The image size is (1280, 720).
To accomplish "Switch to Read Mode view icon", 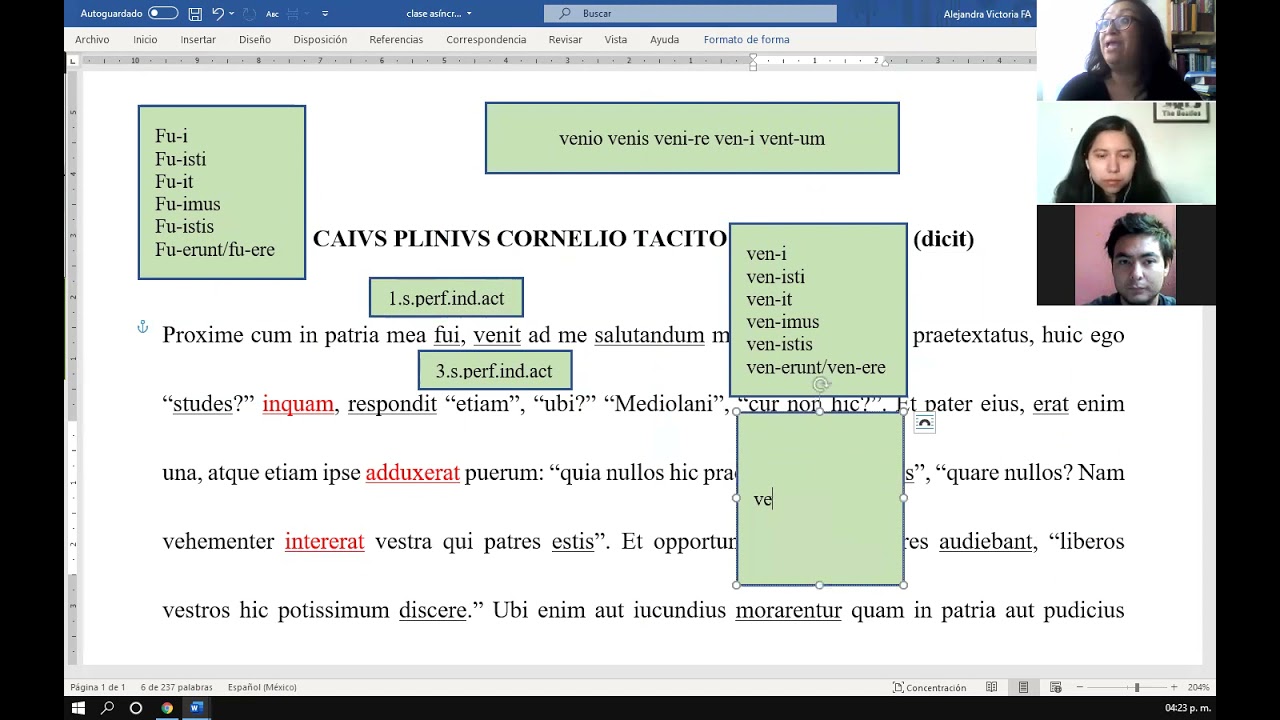I will click(991, 687).
